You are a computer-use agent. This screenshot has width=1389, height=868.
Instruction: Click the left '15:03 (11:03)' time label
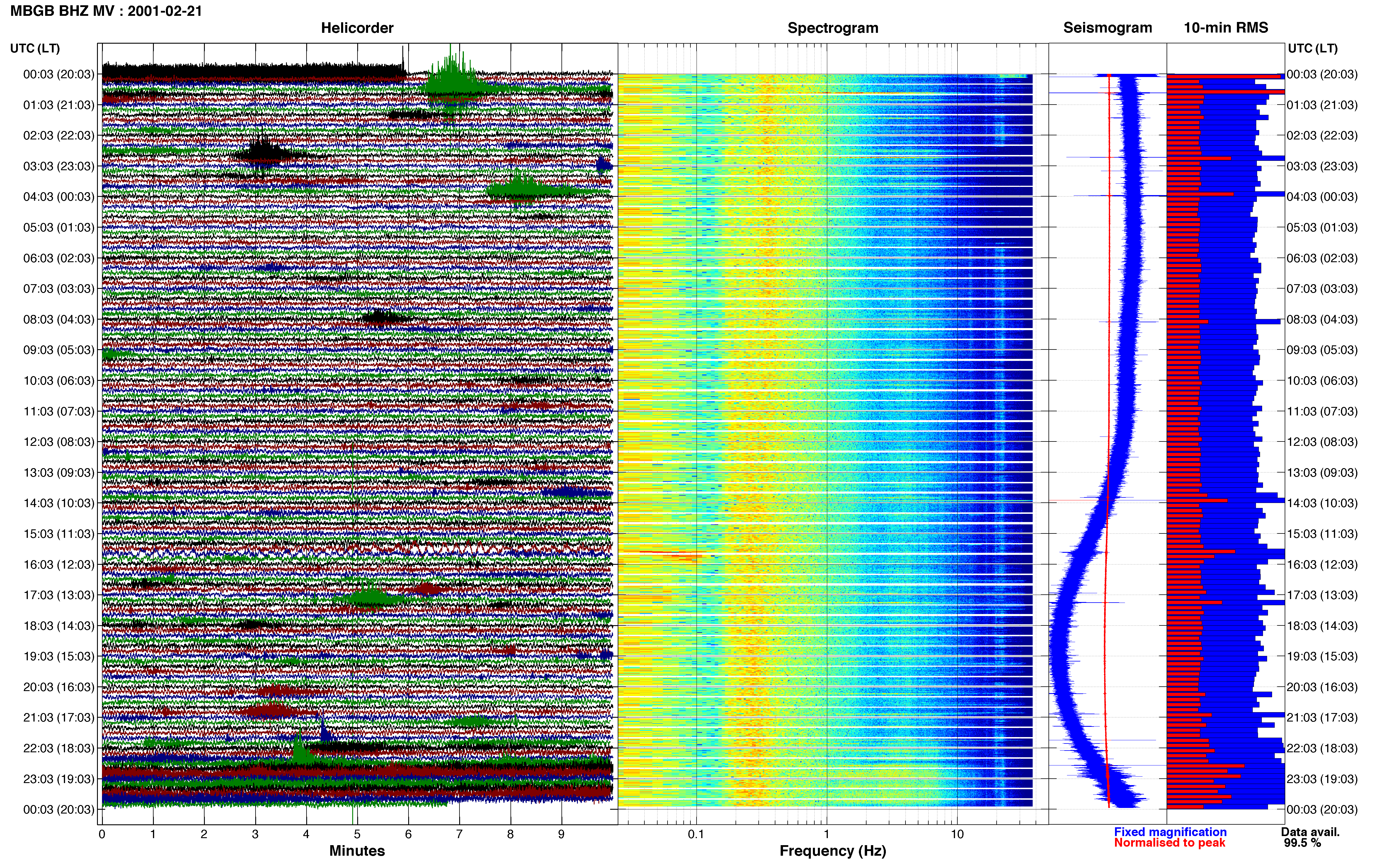[59, 534]
